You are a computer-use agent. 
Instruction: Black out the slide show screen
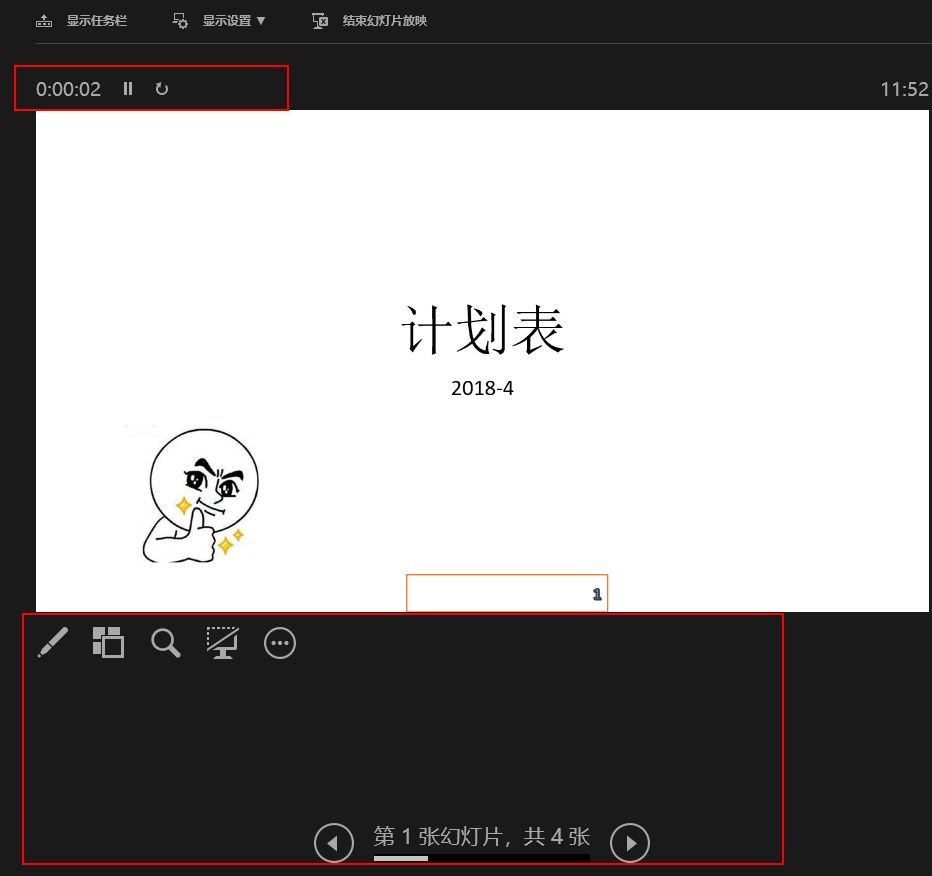coord(222,642)
